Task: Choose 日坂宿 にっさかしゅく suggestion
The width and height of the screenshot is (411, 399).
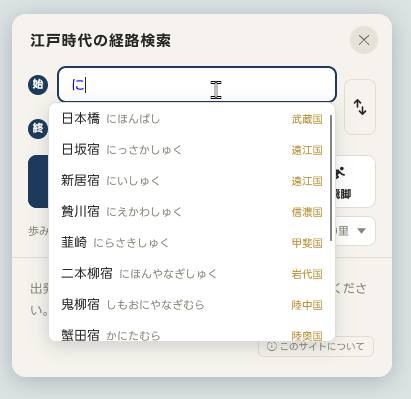Action: pos(192,150)
